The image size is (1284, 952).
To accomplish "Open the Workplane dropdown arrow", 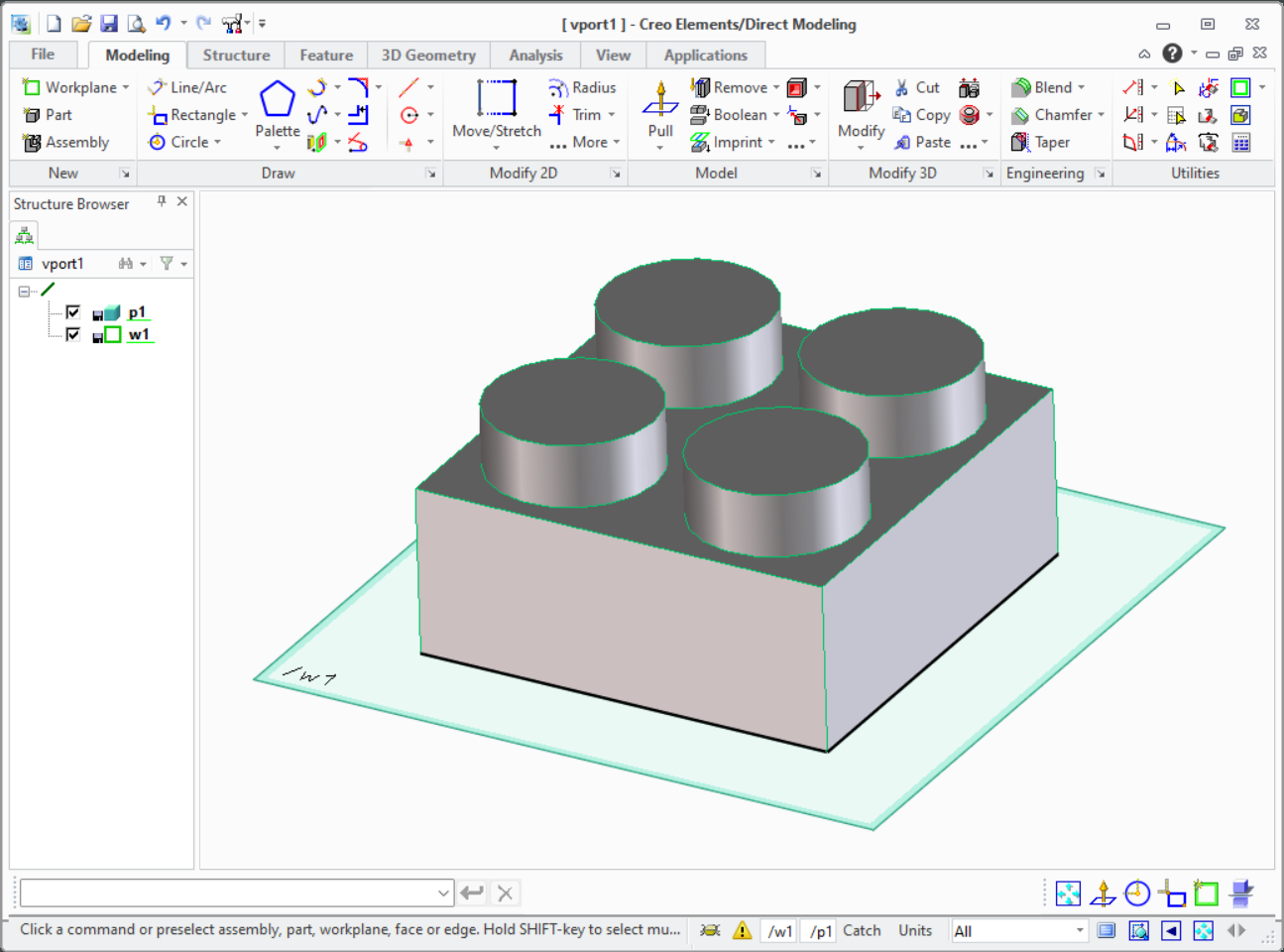I will click(x=126, y=87).
